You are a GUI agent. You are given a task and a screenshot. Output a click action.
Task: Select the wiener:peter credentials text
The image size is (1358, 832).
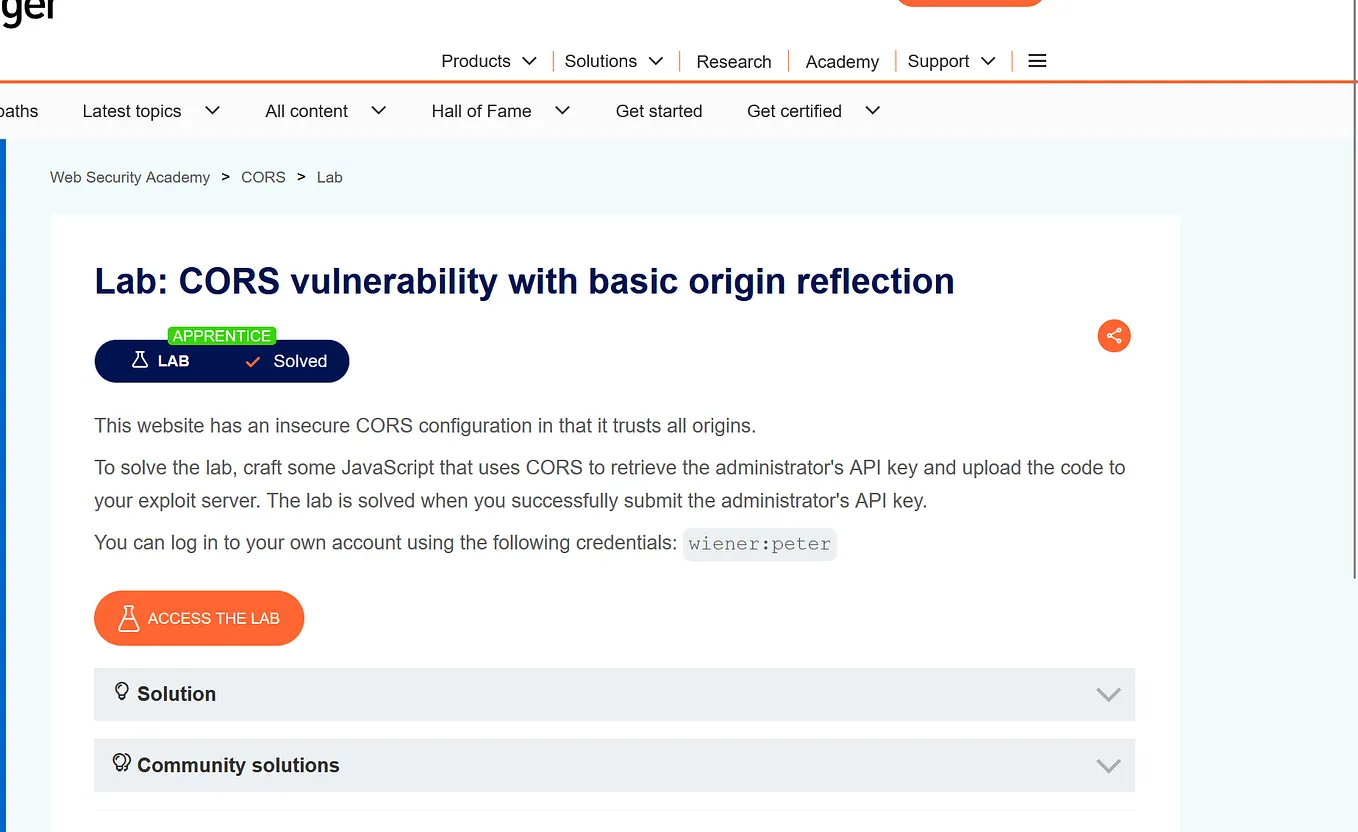(x=759, y=544)
